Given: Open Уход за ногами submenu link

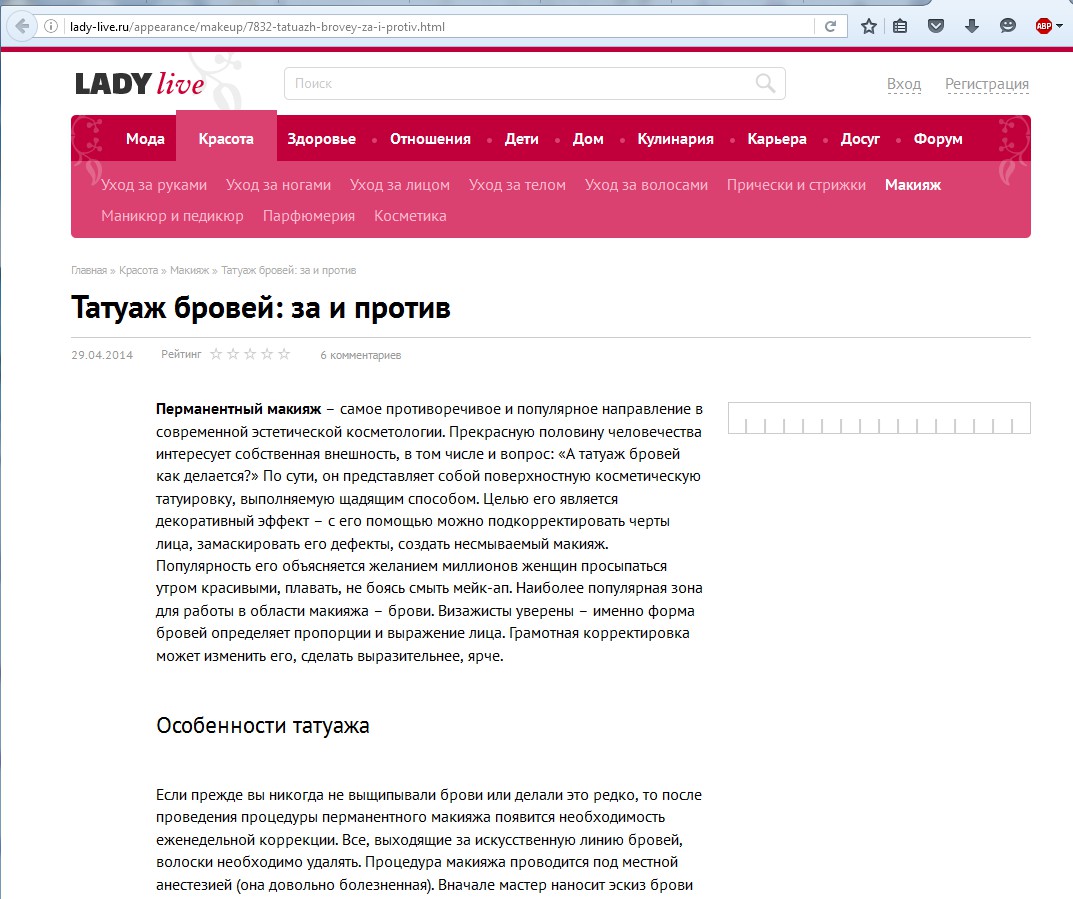Looking at the screenshot, I should point(279,185).
